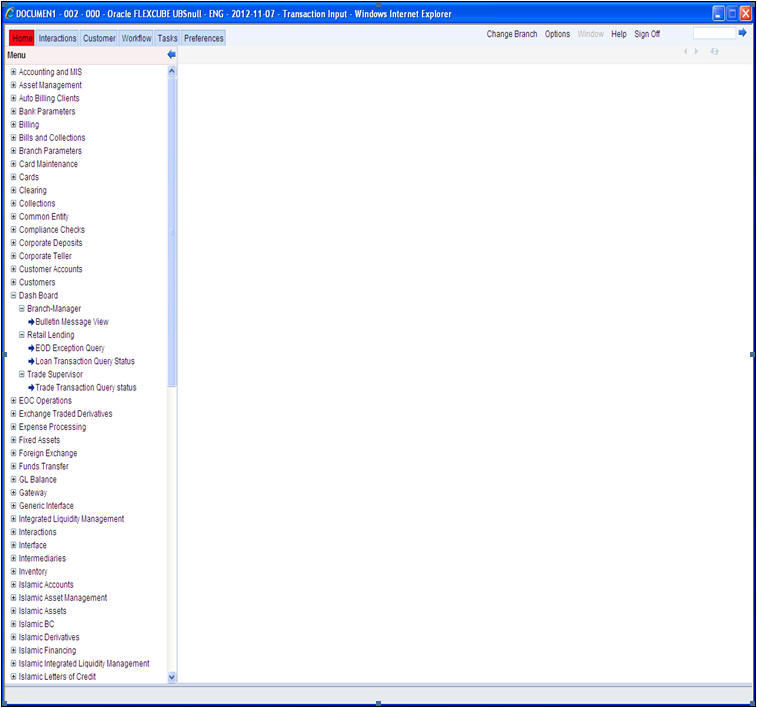This screenshot has height=708, width=757.
Task: Expand the Islamic Accounts node
Action: click(14, 584)
